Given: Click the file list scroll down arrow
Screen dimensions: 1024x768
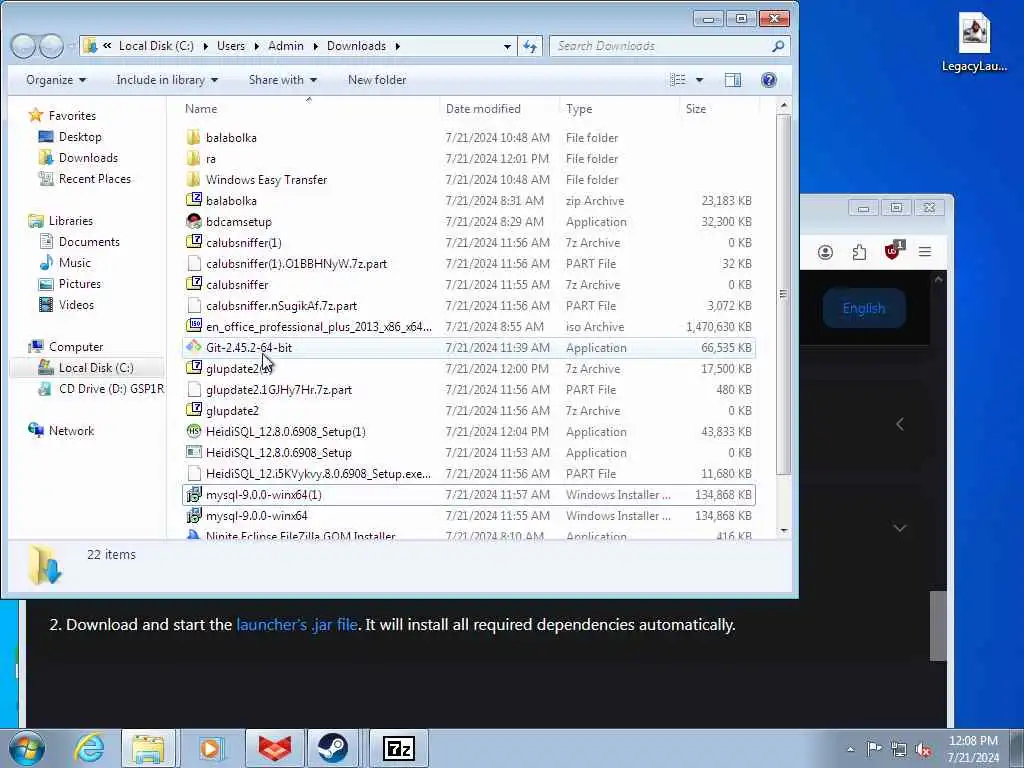Looking at the screenshot, I should (x=784, y=531).
